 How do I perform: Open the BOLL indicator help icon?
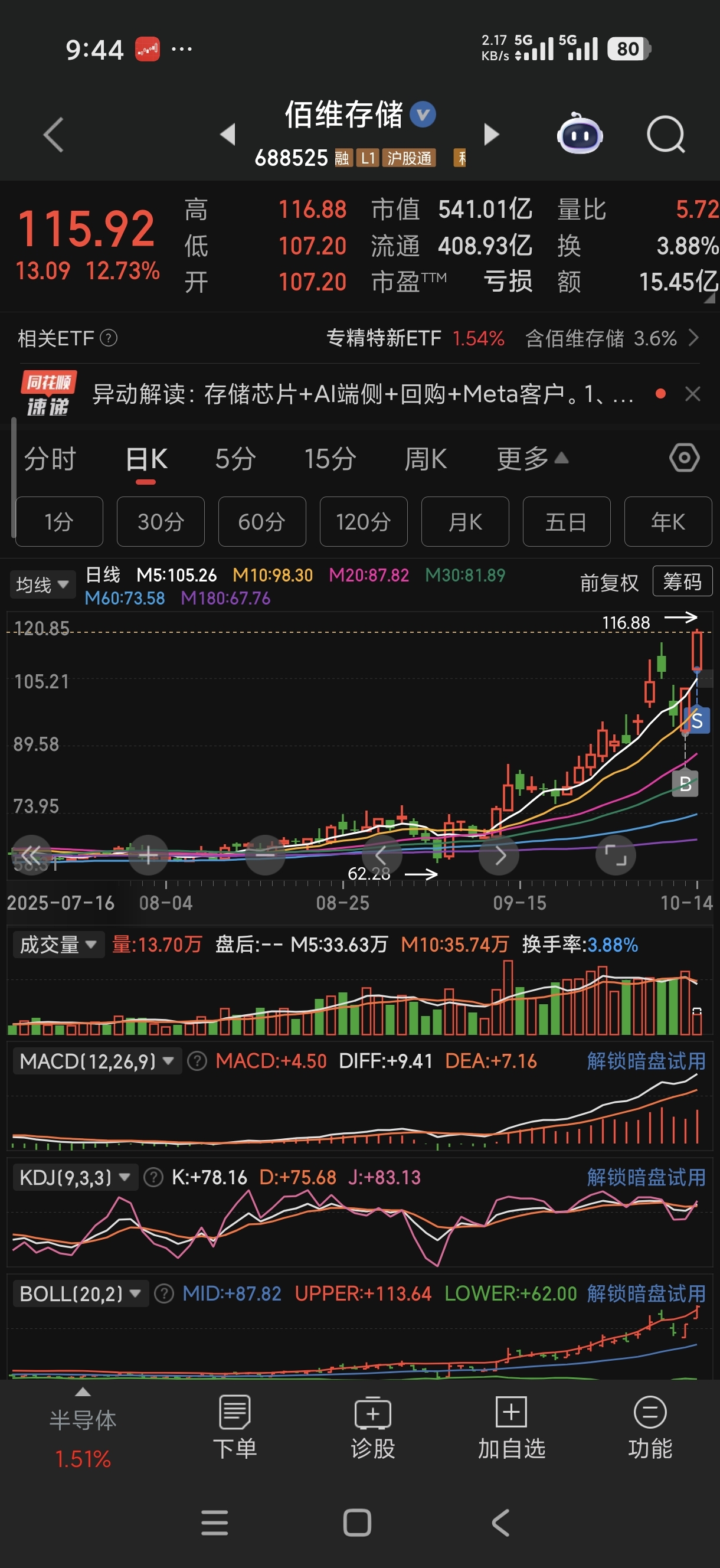(x=163, y=1293)
